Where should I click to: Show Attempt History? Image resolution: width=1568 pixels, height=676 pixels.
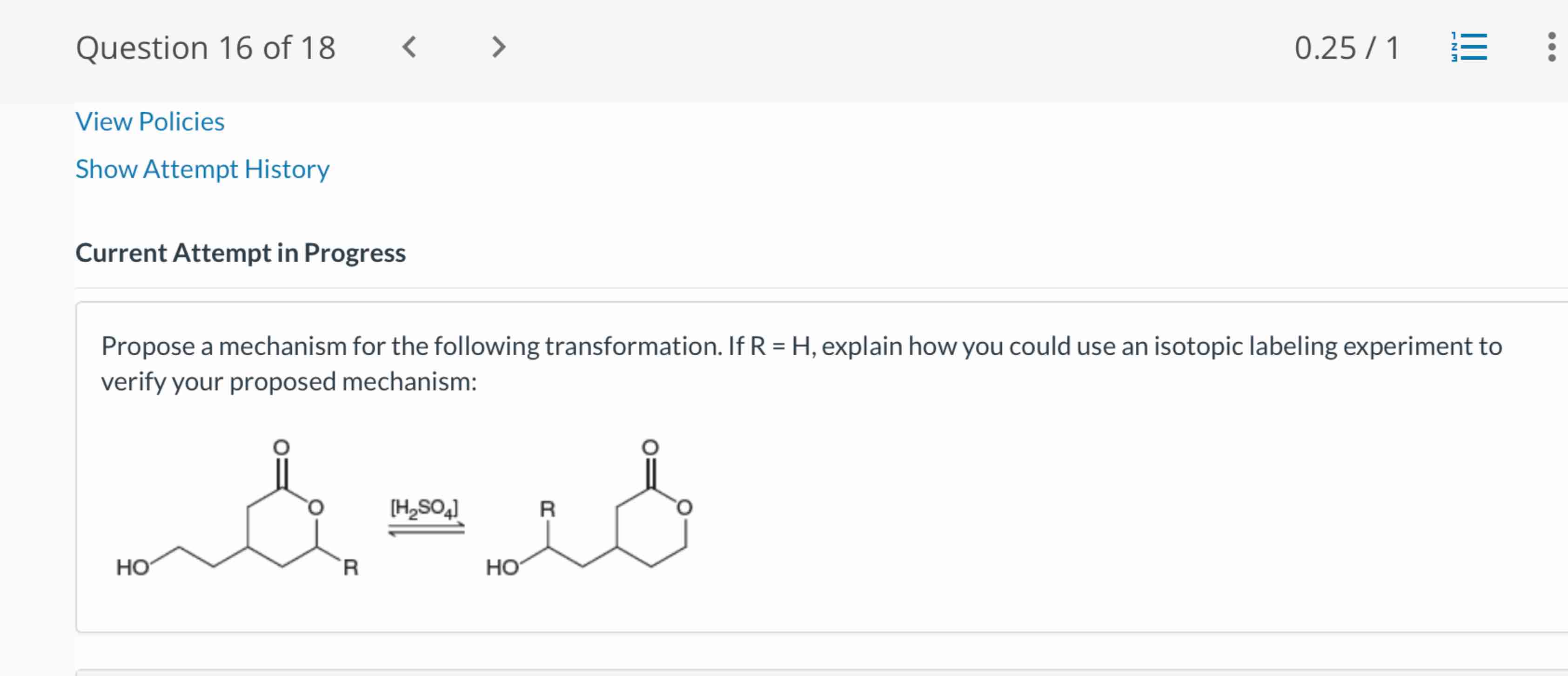click(202, 169)
